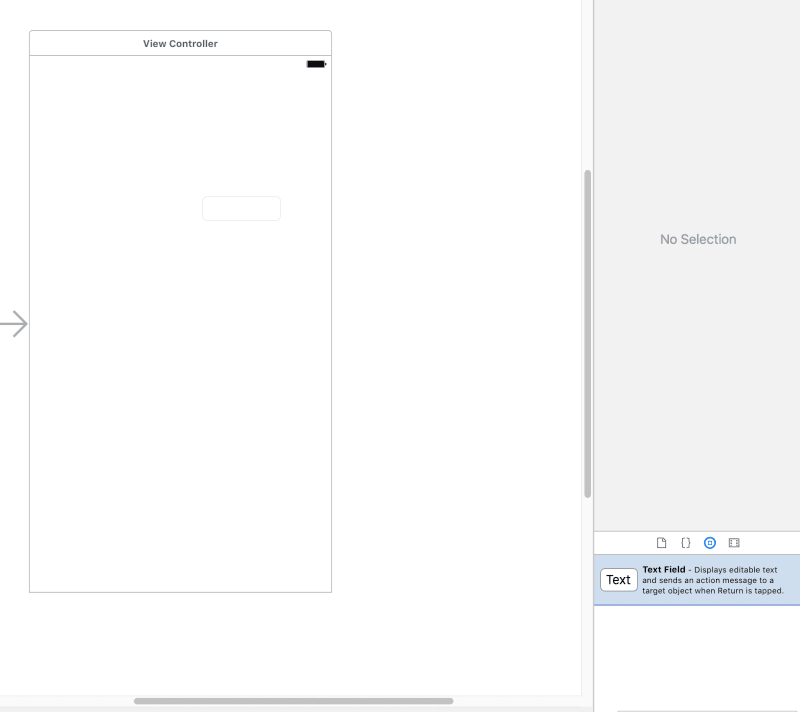Click the No Selection inspector area
800x712 pixels.
point(697,239)
